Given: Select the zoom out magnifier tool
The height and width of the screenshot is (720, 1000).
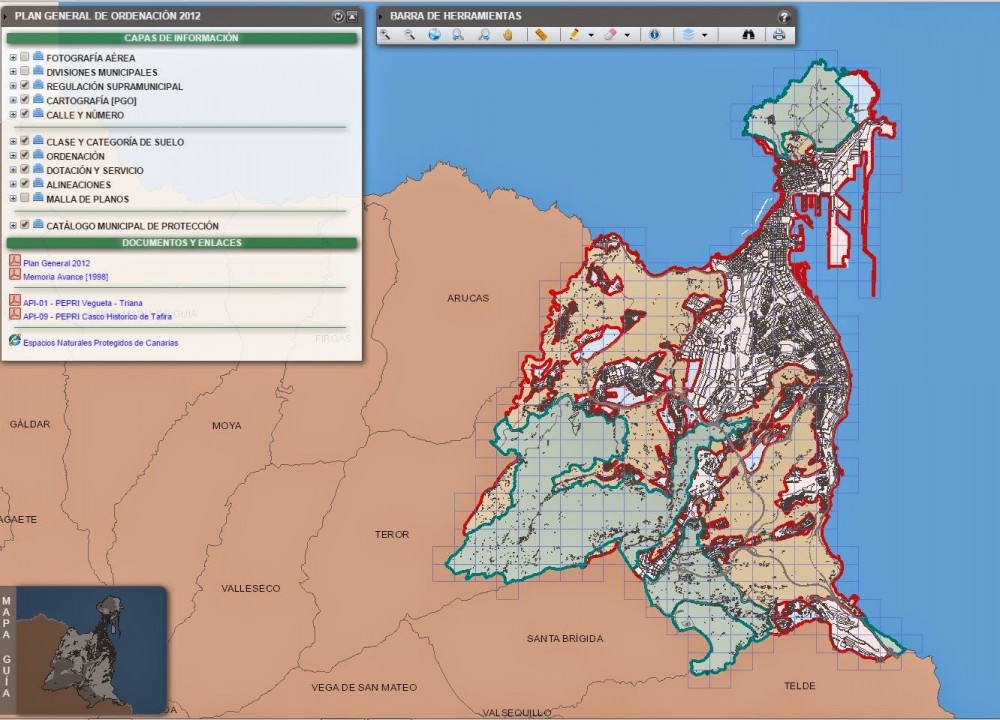Looking at the screenshot, I should (x=409, y=34).
